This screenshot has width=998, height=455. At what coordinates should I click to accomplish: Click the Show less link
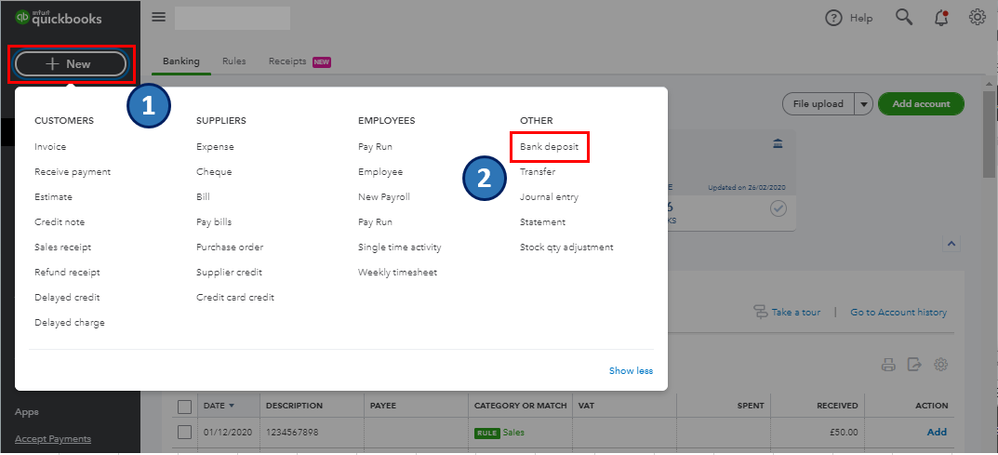tap(631, 371)
